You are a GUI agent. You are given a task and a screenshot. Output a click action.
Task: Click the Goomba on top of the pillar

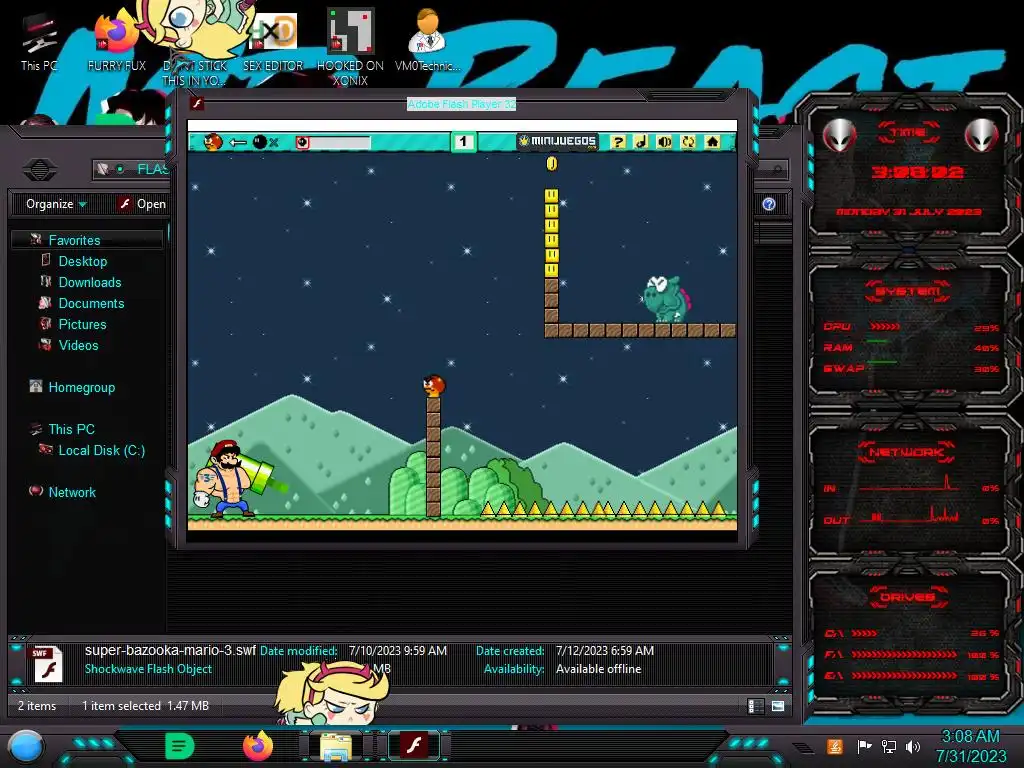434,386
